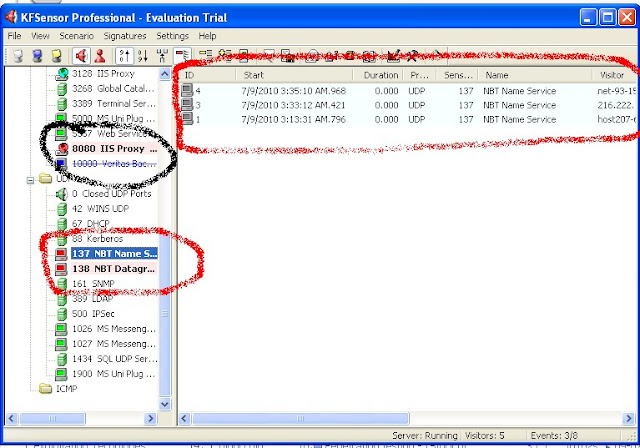Click the globe icon beside 3128 IIS Proxy
The width and height of the screenshot is (640, 448).
pos(62,73)
